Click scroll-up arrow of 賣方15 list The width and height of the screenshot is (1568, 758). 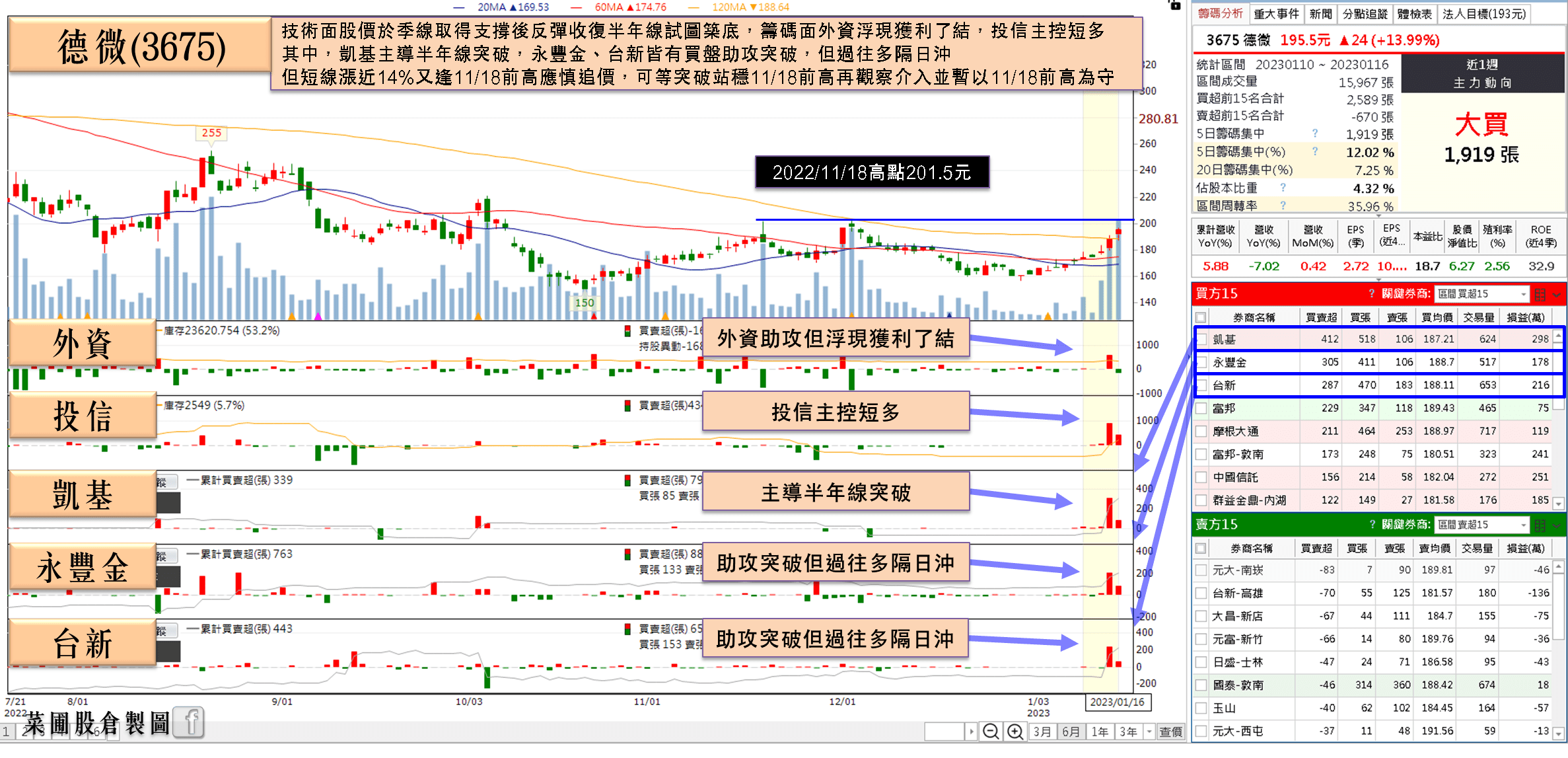pyautogui.click(x=1558, y=567)
